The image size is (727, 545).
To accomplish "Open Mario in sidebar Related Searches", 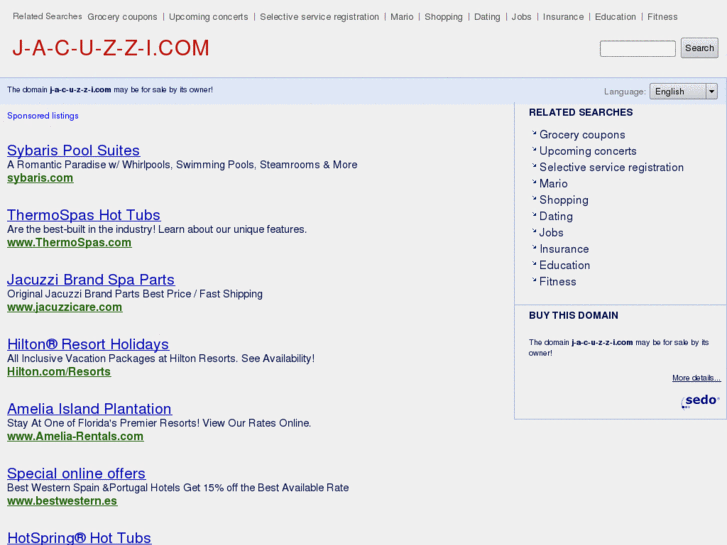I will pyautogui.click(x=554, y=184).
